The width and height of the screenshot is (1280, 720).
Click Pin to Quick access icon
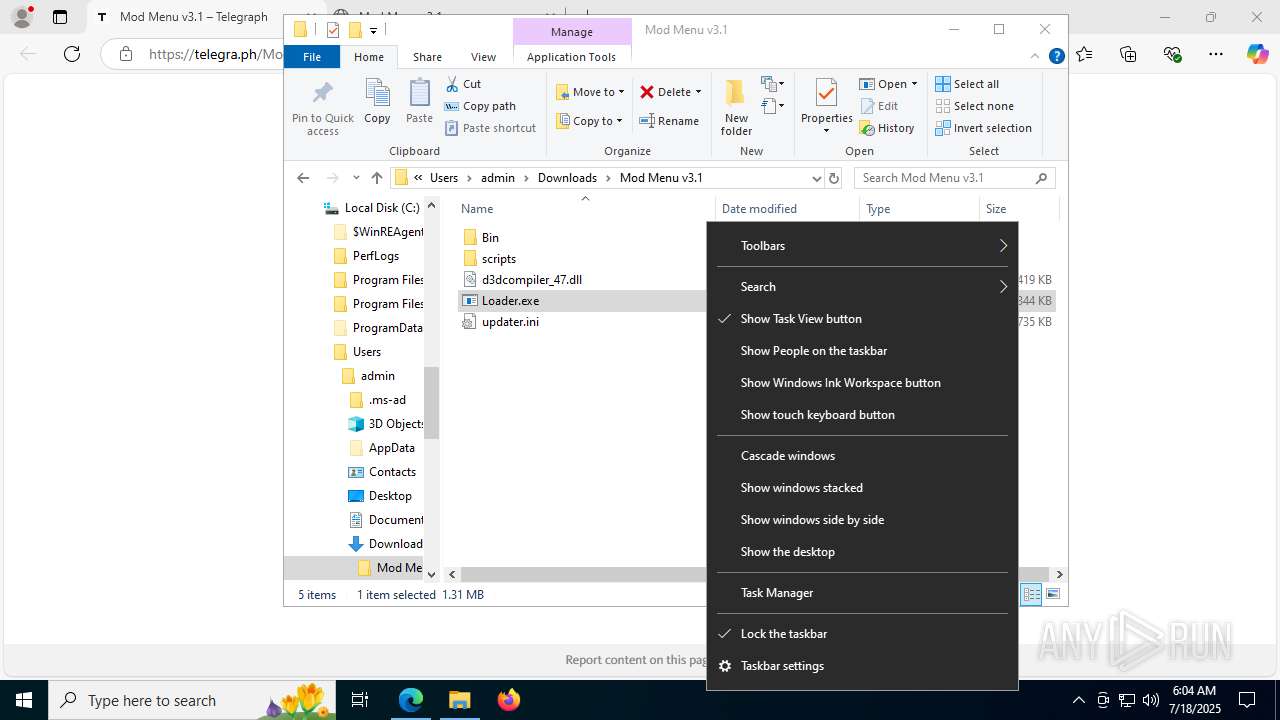click(322, 108)
